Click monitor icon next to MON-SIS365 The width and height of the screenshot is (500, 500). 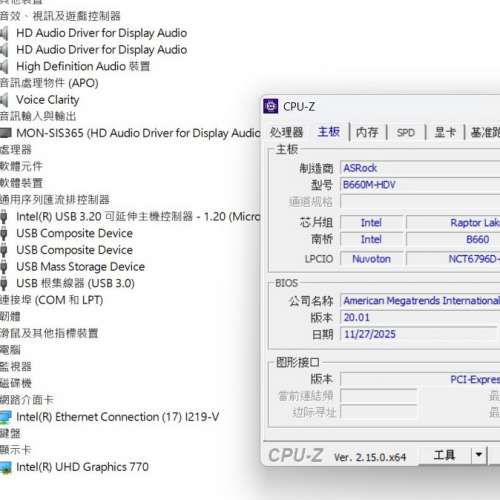[5, 133]
